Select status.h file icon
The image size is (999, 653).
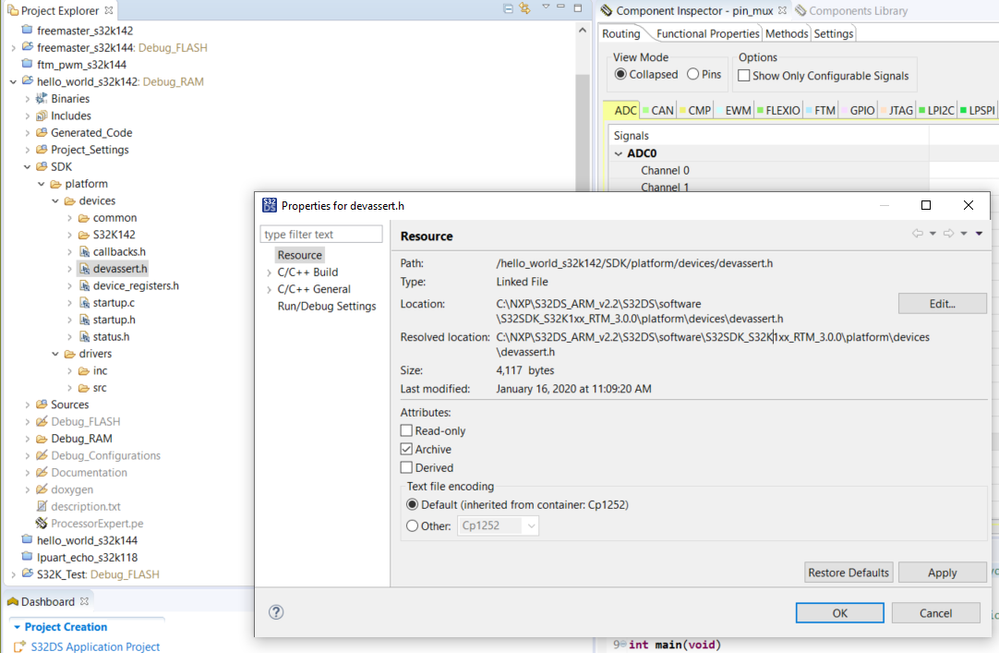84,336
